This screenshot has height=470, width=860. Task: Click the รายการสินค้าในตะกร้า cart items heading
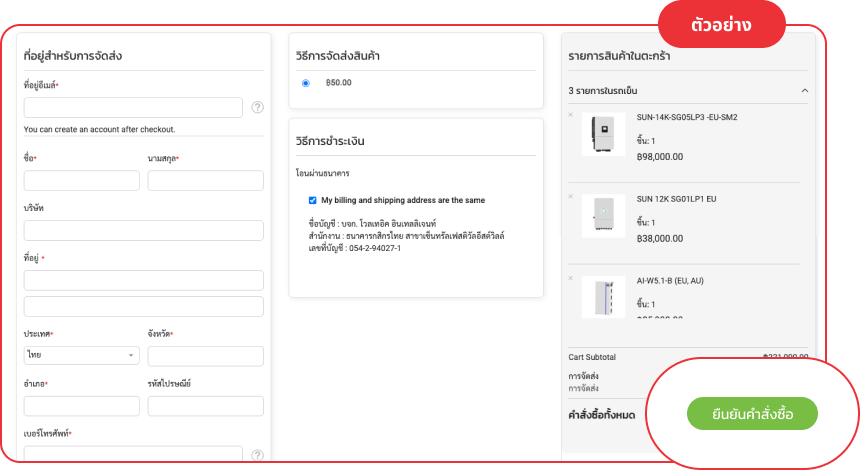[x=619, y=56]
